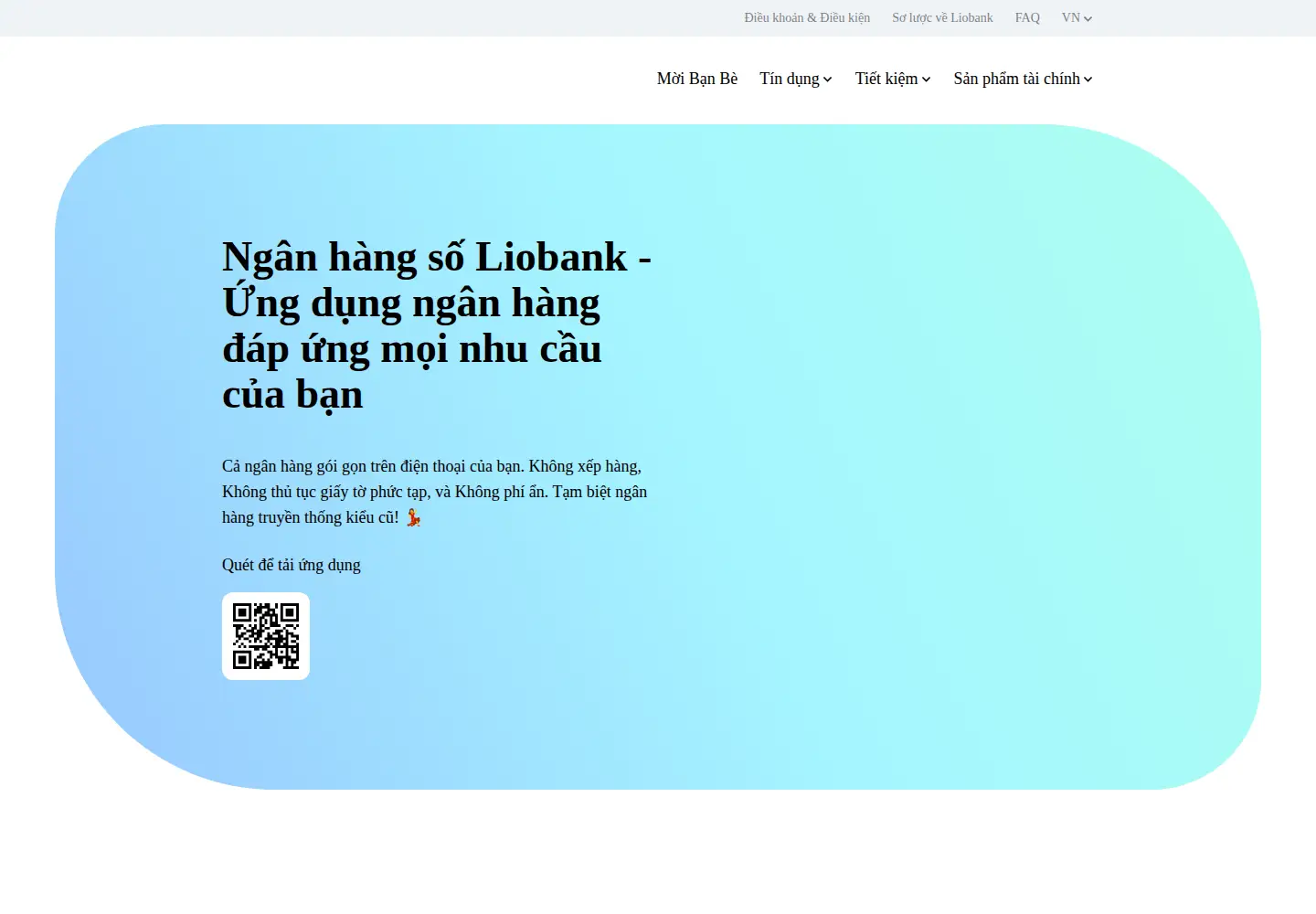Viewport: 1316px width, 914px height.
Task: Open the Mời Bạn Bè menu item
Action: coord(697,79)
